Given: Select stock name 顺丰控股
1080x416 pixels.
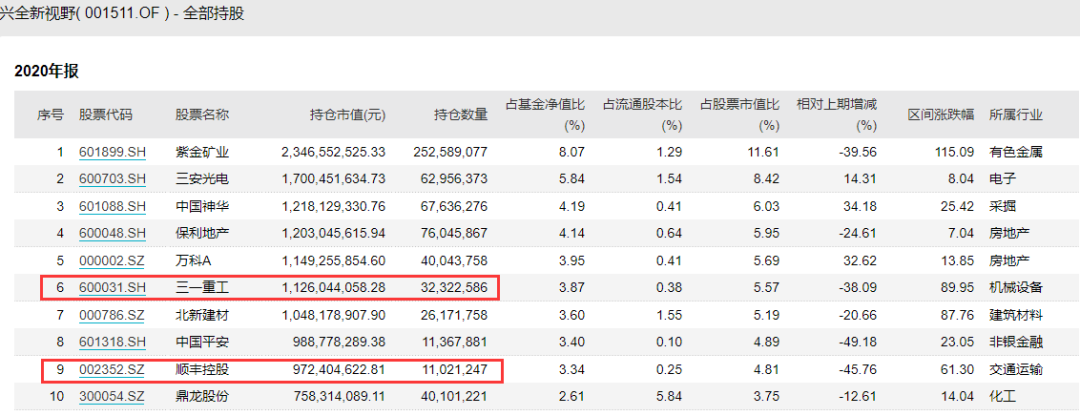Looking at the screenshot, I should click(x=202, y=370).
